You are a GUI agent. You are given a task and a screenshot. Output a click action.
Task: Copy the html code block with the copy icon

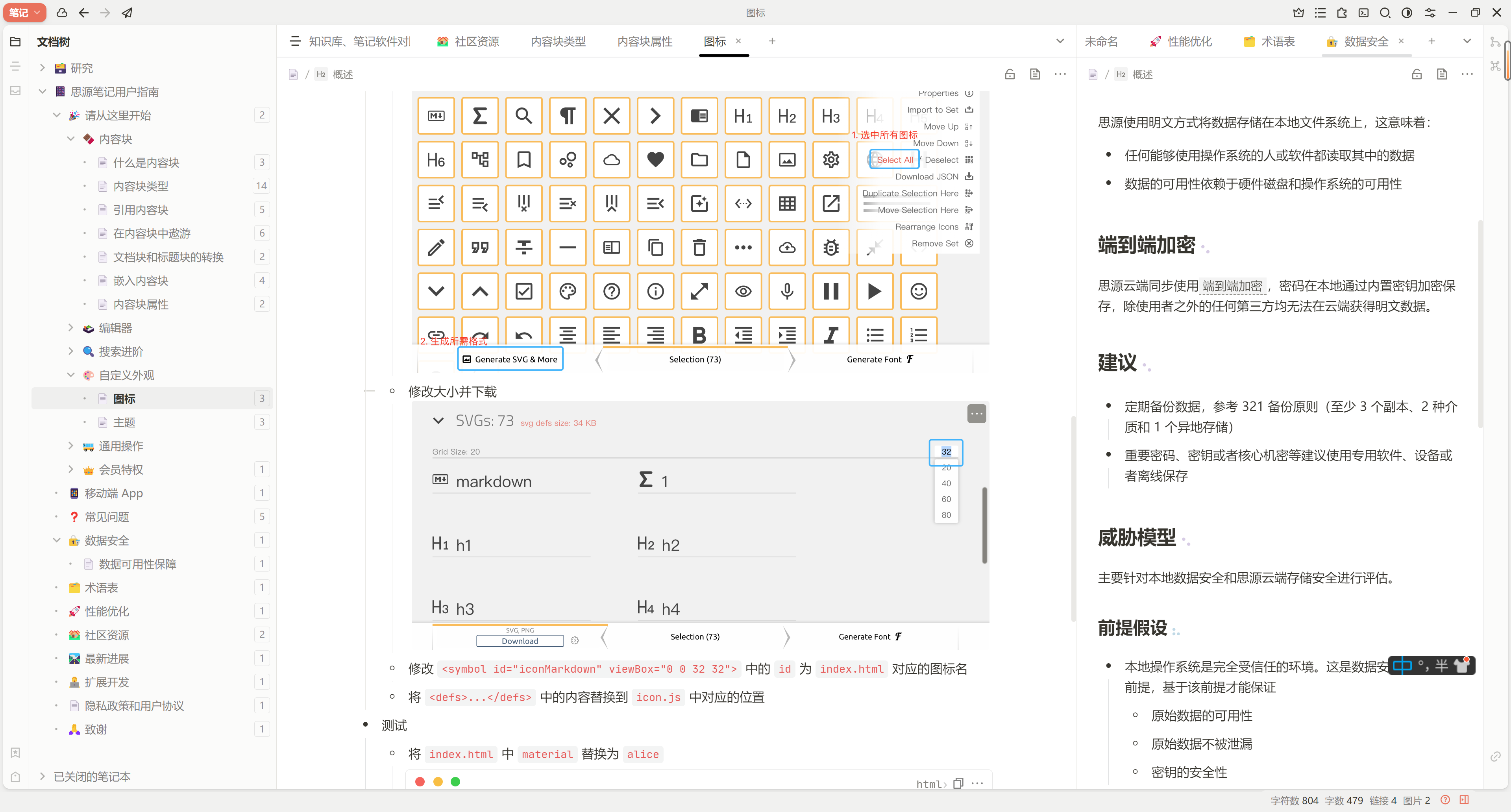click(x=958, y=783)
